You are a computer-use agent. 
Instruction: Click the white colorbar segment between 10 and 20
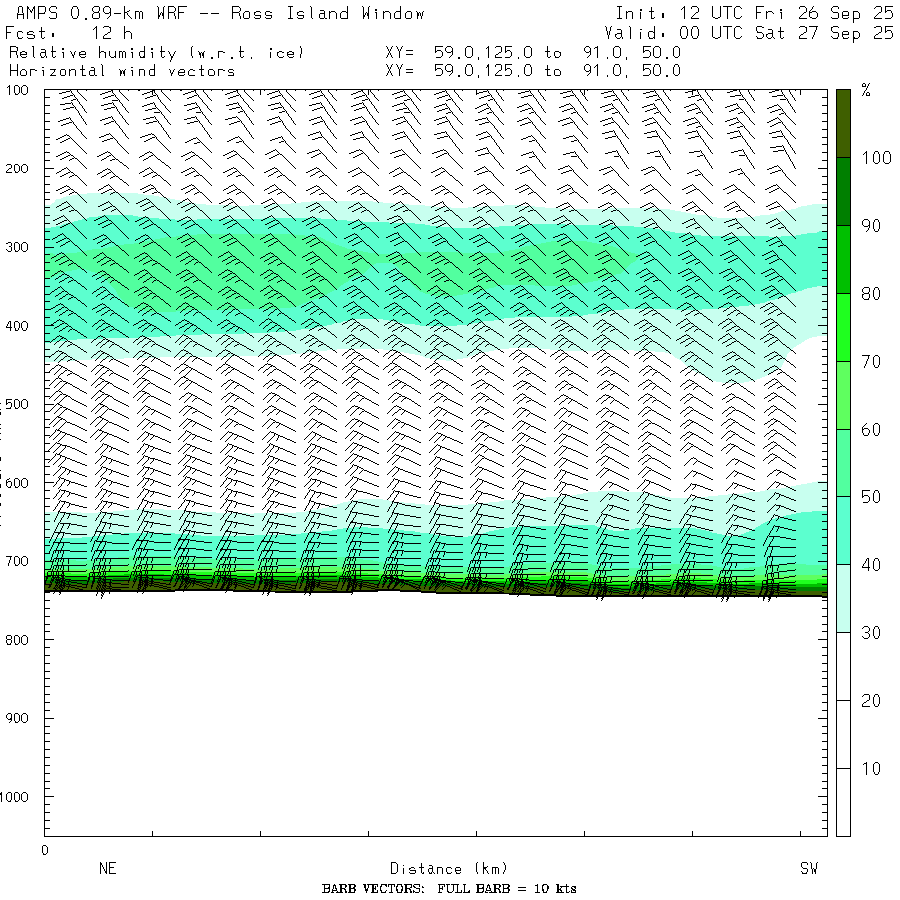[843, 734]
